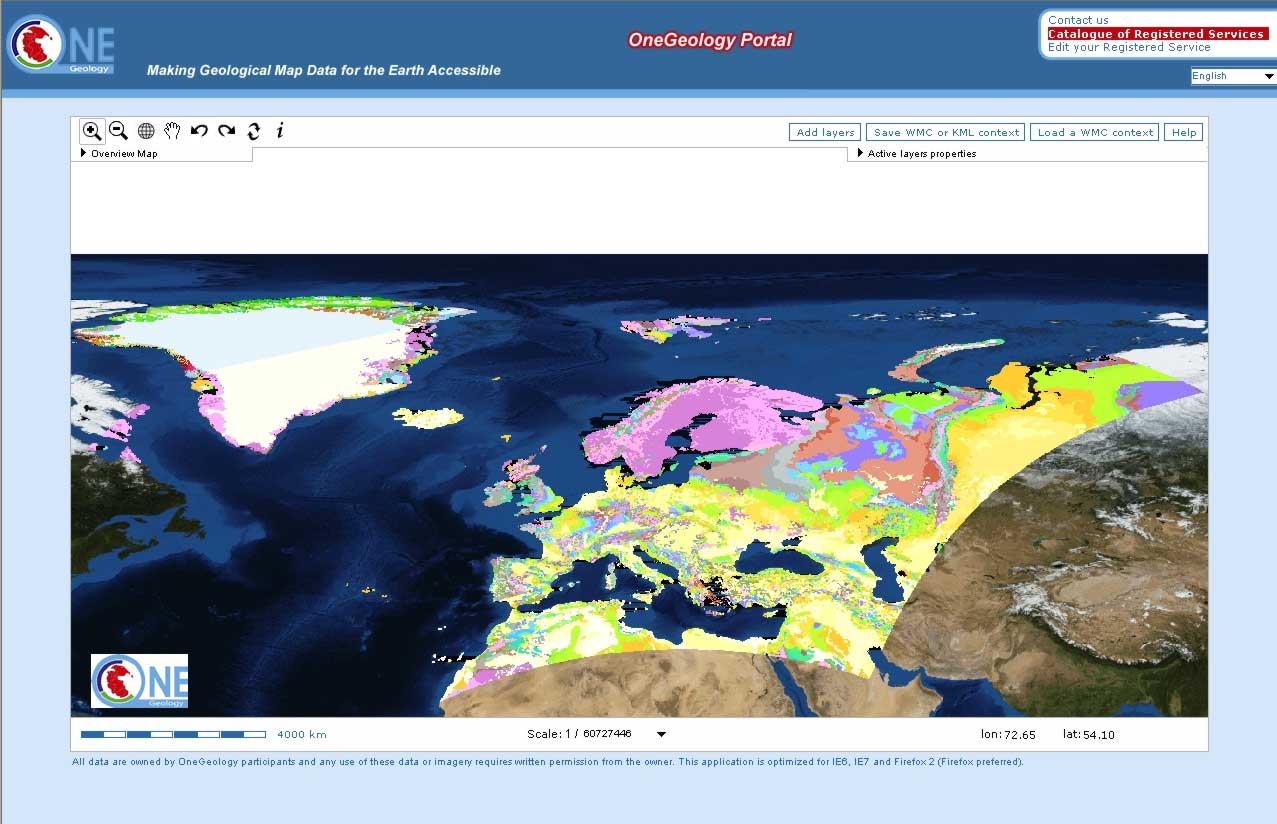Select the feature info 'i' tool

[280, 130]
